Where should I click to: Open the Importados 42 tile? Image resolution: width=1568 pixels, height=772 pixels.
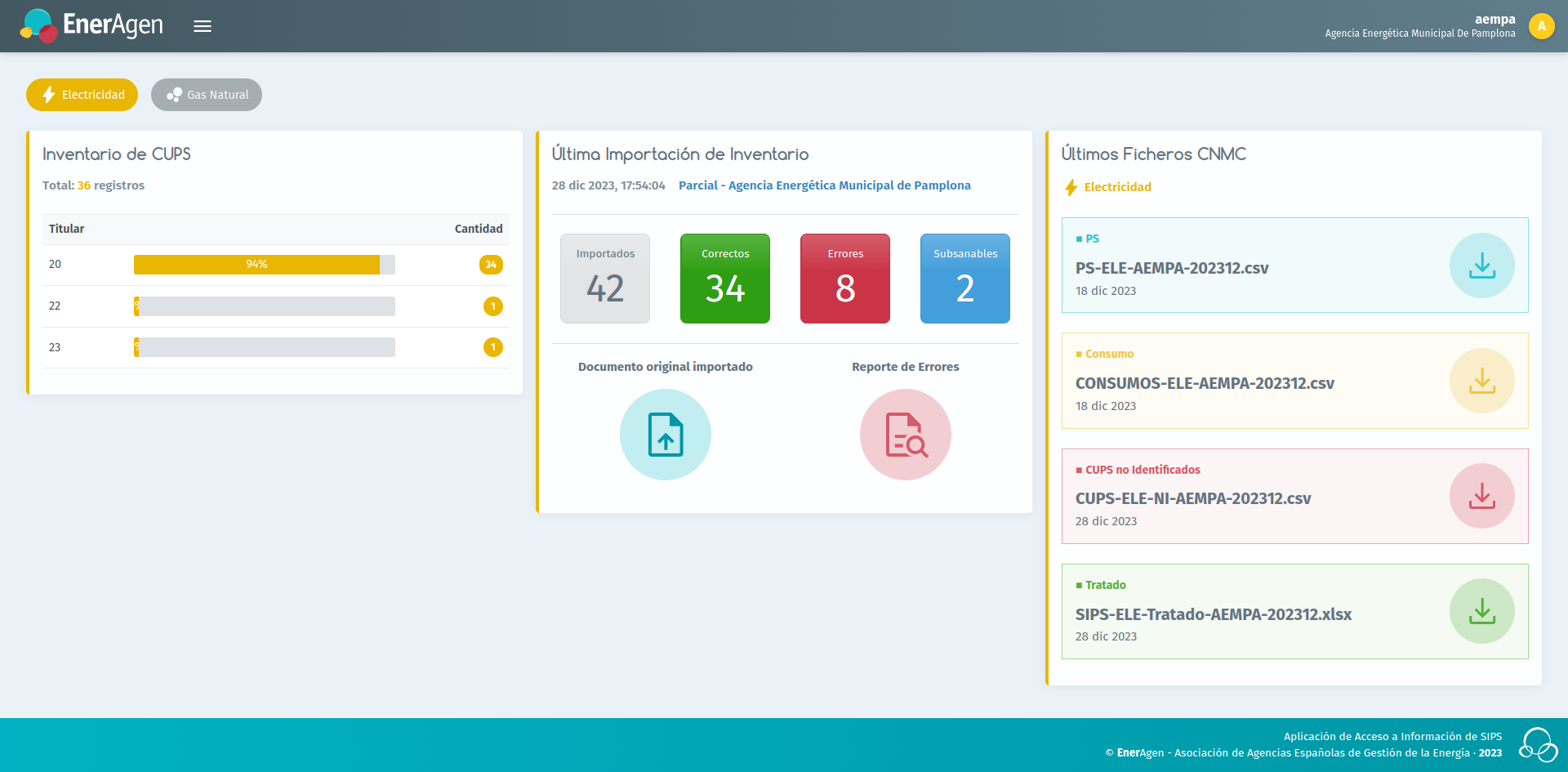605,279
